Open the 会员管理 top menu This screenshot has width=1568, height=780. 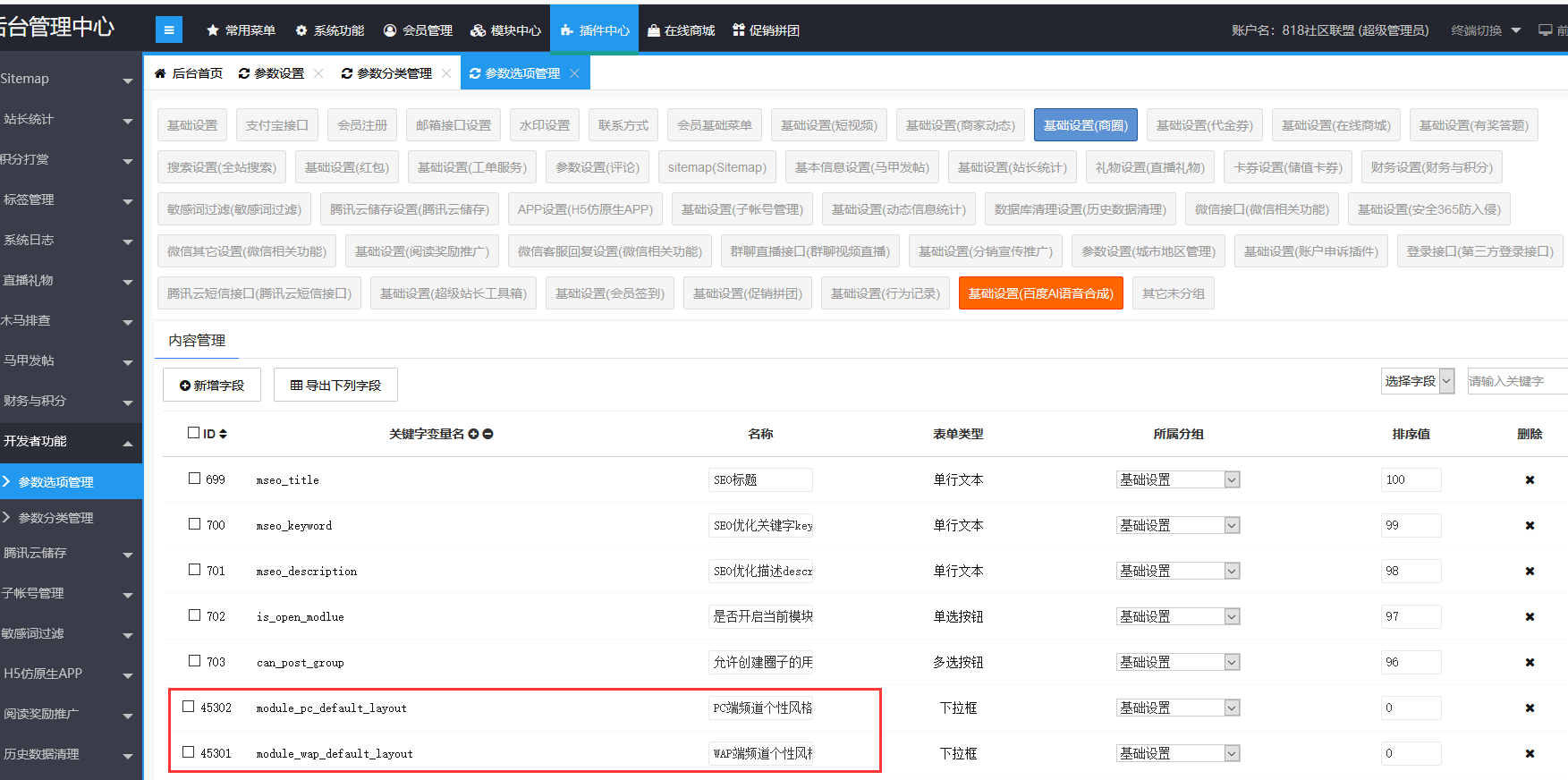(418, 30)
